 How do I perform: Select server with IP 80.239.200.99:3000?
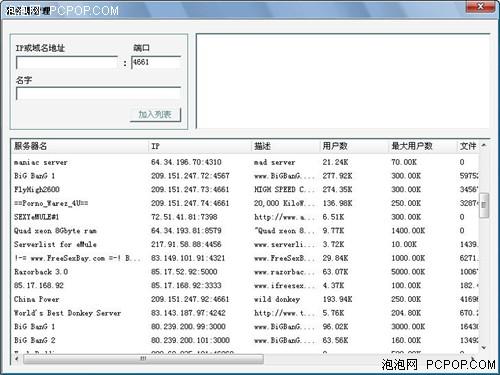click(245, 327)
